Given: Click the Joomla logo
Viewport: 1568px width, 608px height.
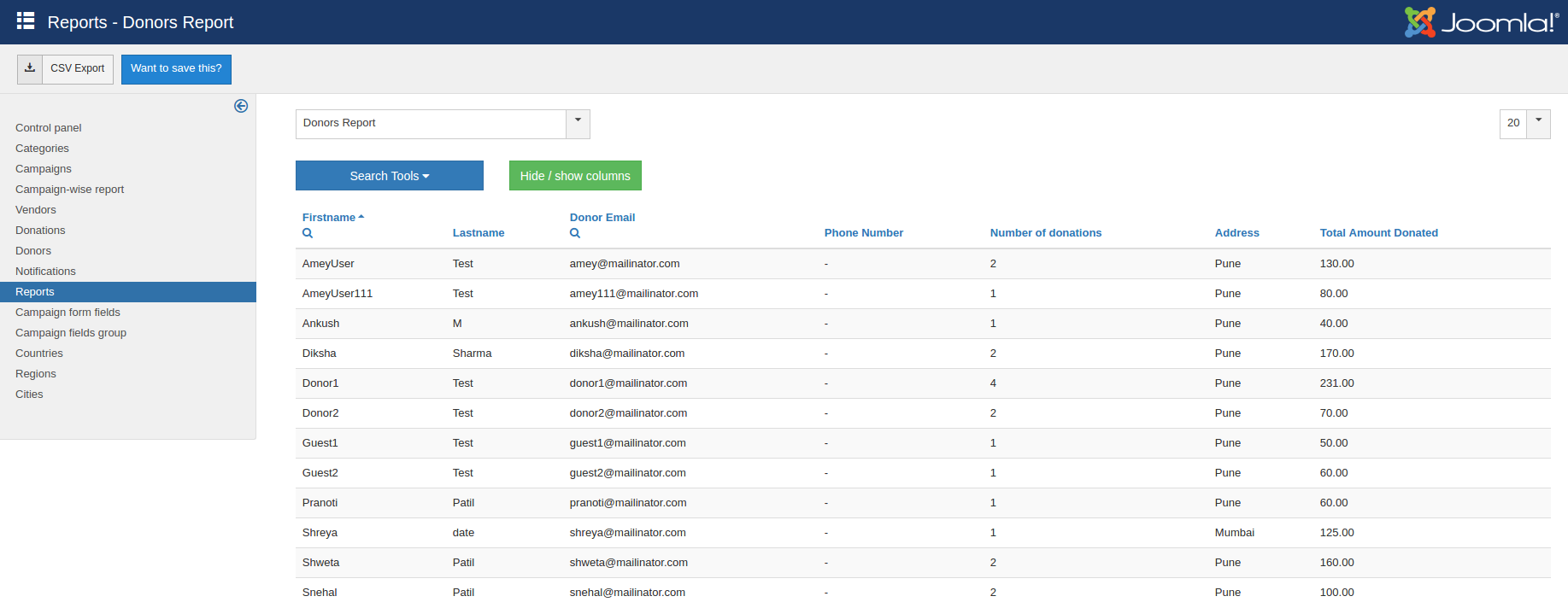Looking at the screenshot, I should (x=1481, y=22).
